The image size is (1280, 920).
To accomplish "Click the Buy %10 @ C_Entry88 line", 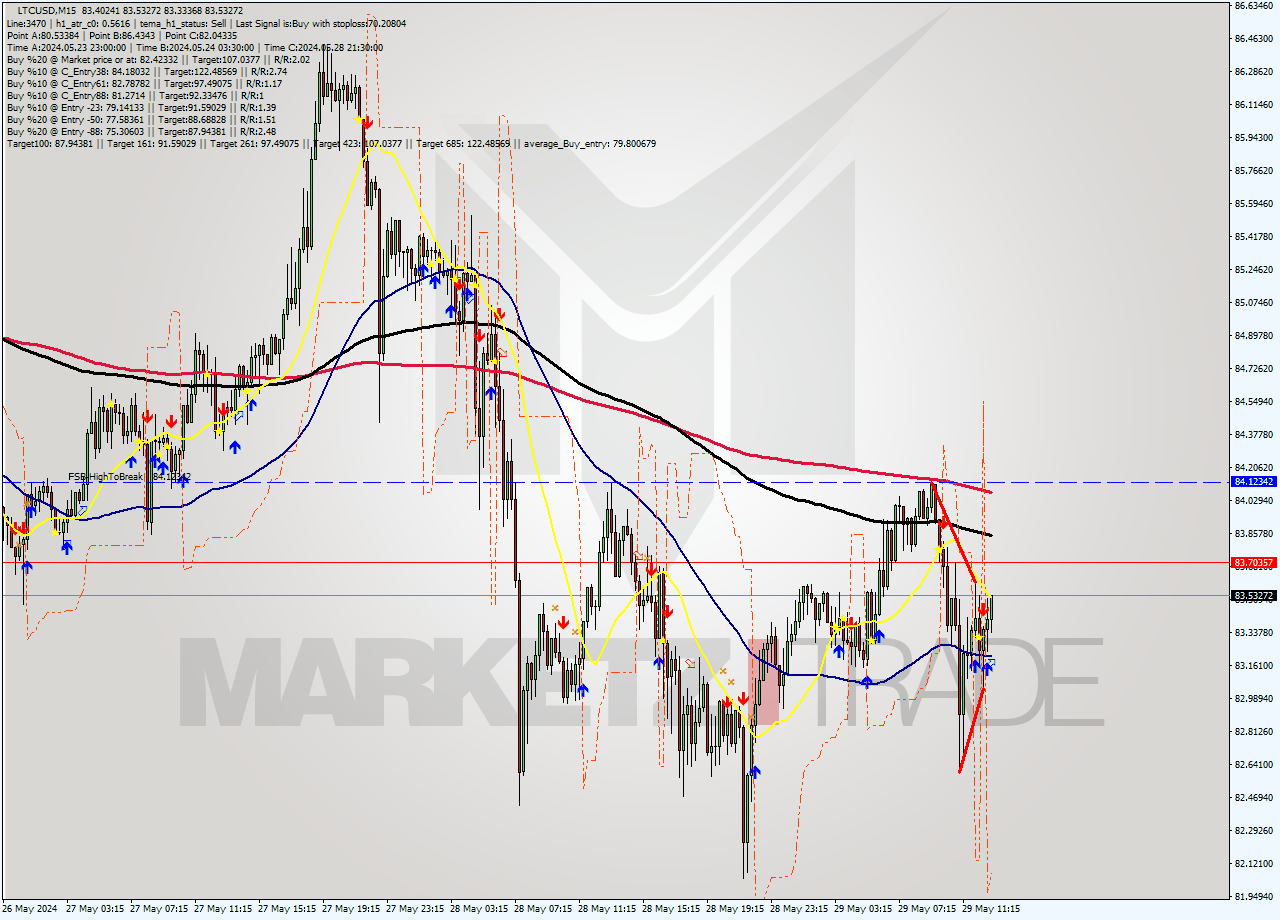I will pos(135,95).
